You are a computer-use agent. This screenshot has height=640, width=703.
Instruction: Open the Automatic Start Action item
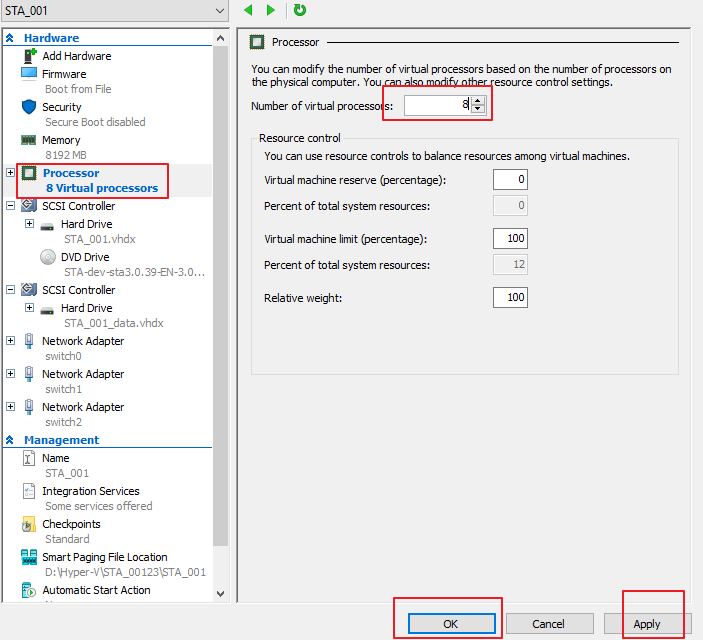pos(96,590)
